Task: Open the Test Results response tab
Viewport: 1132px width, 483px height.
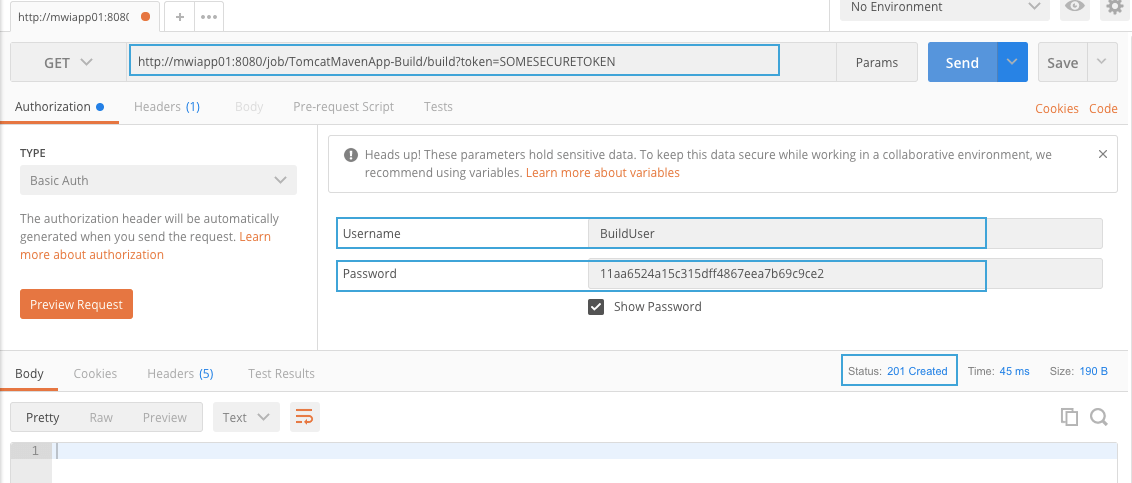Action: pos(281,374)
